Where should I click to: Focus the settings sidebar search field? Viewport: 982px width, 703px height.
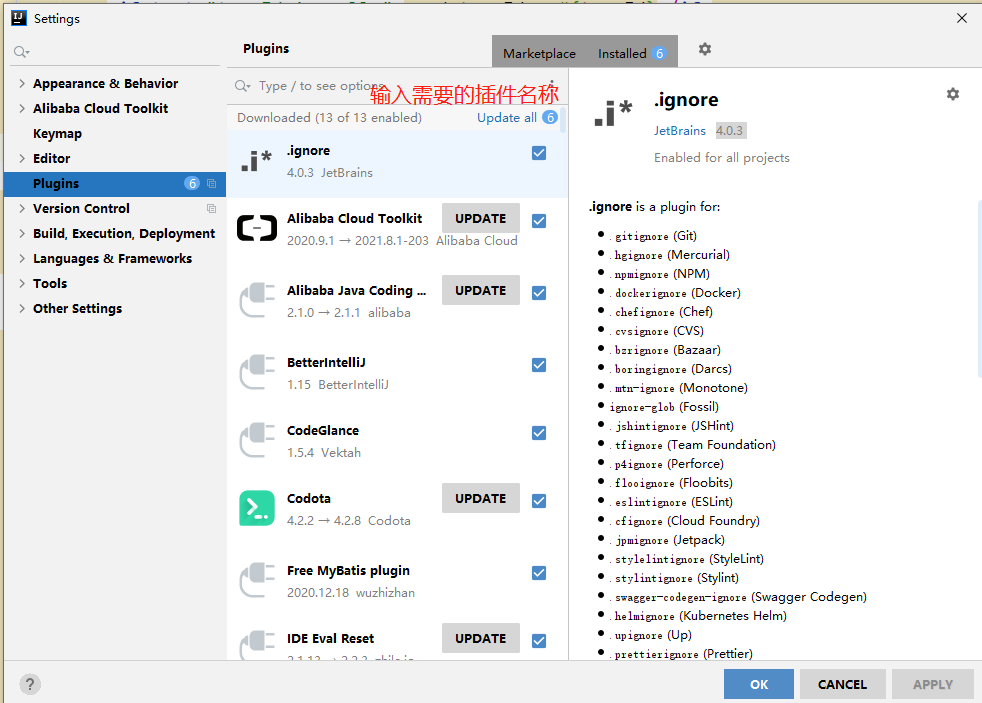pos(115,51)
